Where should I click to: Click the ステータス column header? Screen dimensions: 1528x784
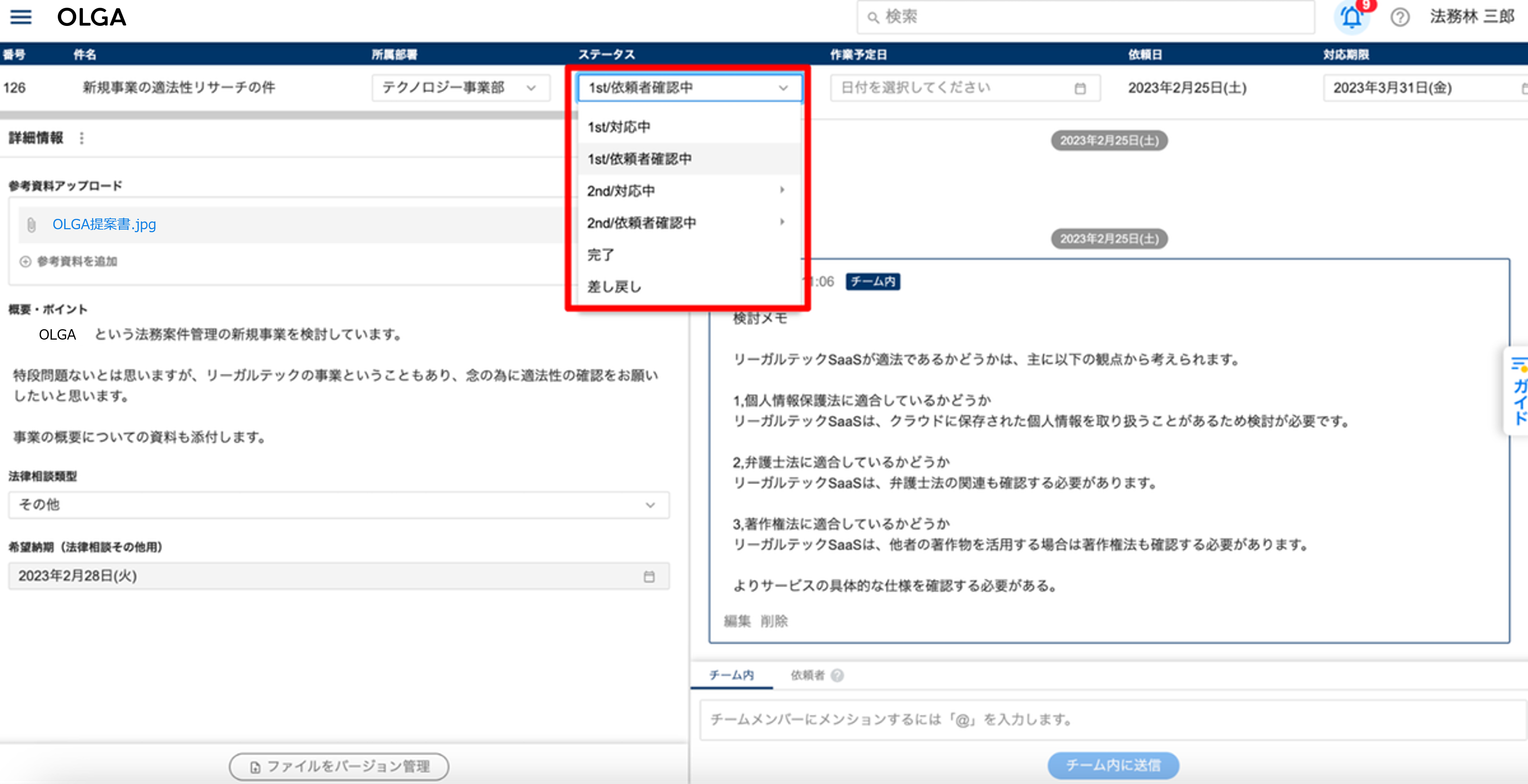click(606, 55)
